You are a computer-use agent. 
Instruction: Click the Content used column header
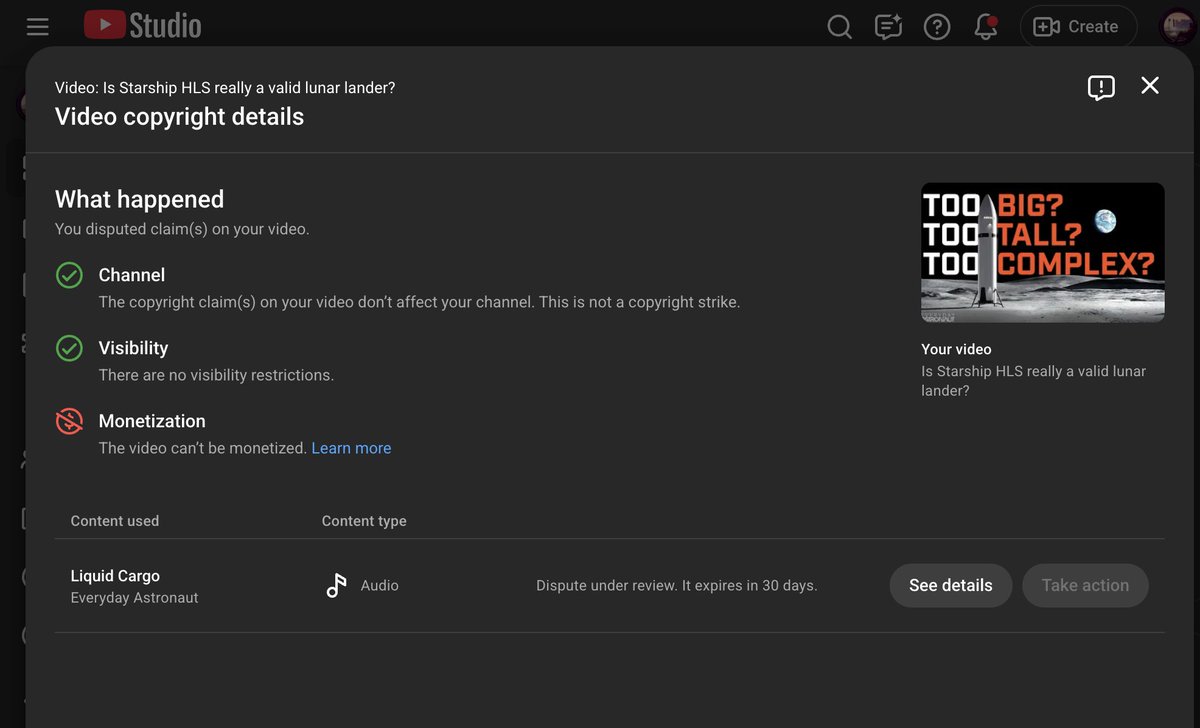click(115, 521)
